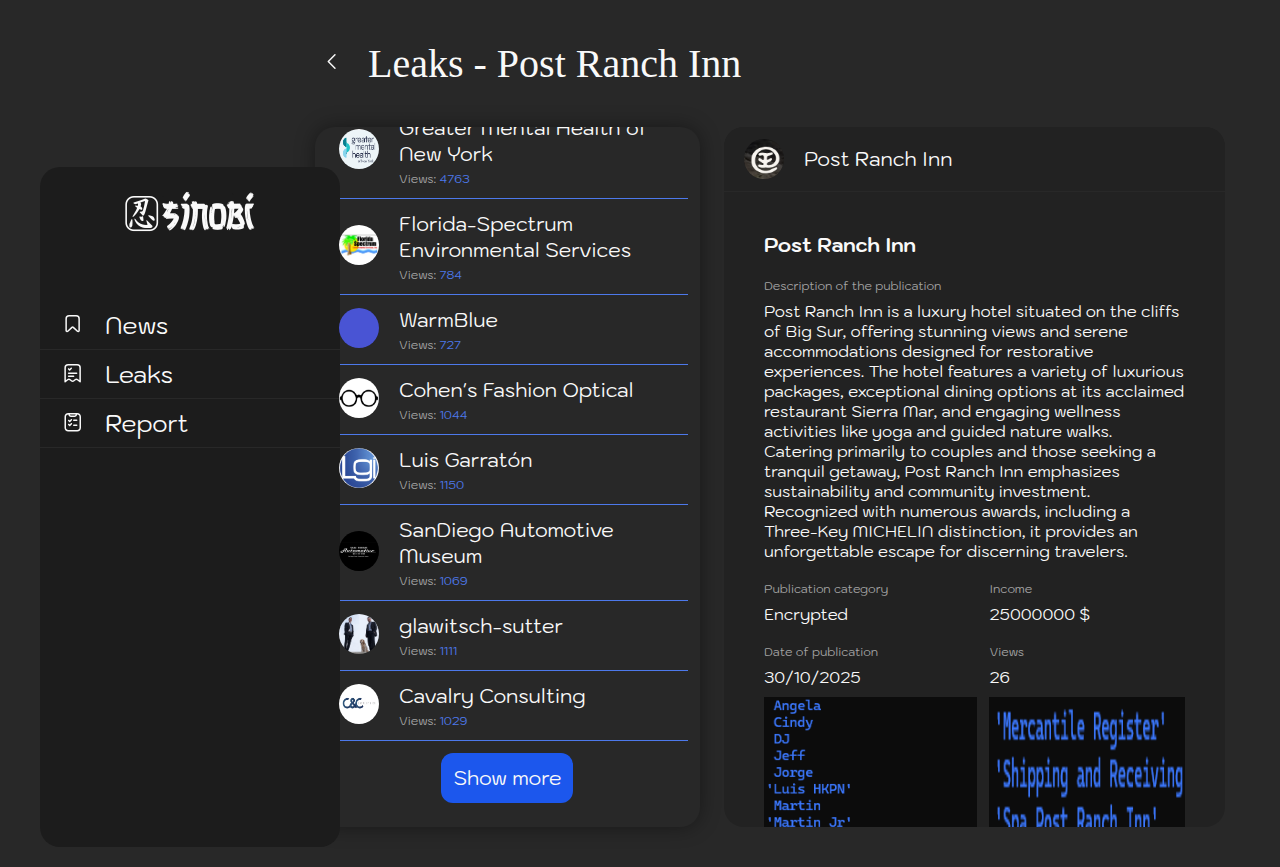Click the Sinobi logo in sidebar
Image resolution: width=1280 pixels, height=867 pixels.
(x=190, y=212)
